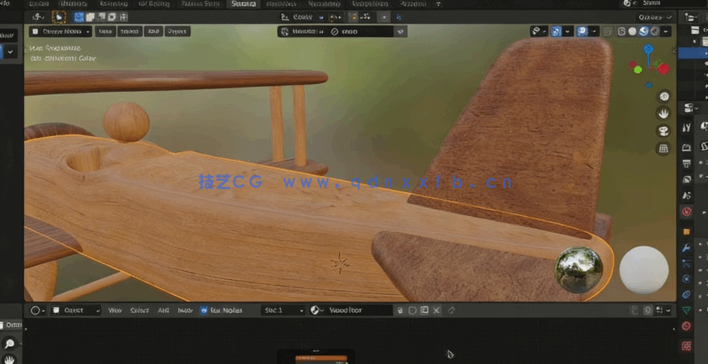The image size is (708, 364).
Task: Open the Object Mode dropdown in viewport
Action: coord(61,31)
